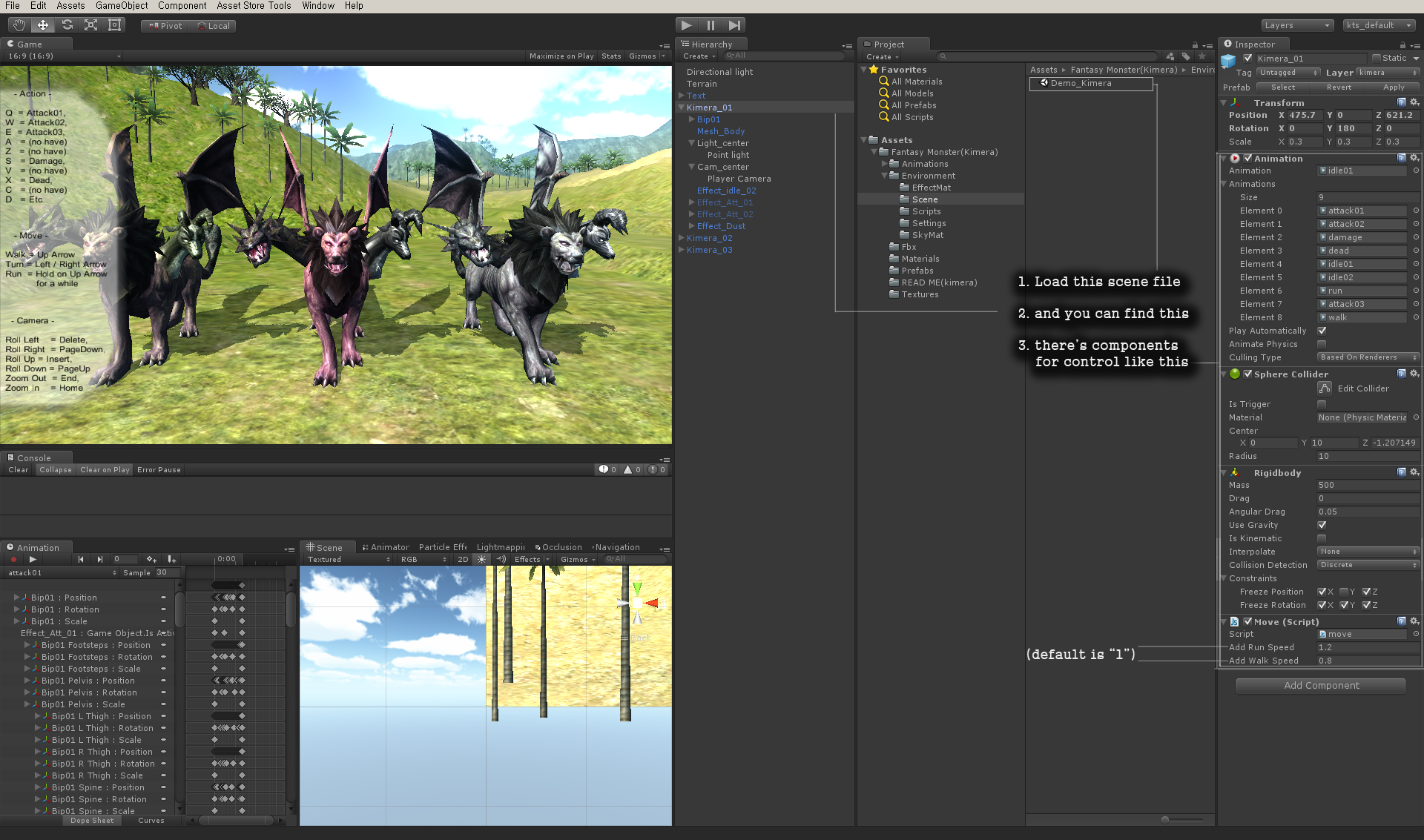Viewport: 1424px width, 840px height.
Task: Expand Kimera_02 in Hierarchy
Action: (681, 238)
